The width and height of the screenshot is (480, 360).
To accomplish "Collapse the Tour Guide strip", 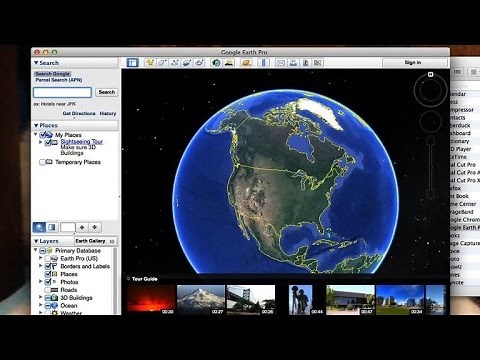I will coord(128,279).
